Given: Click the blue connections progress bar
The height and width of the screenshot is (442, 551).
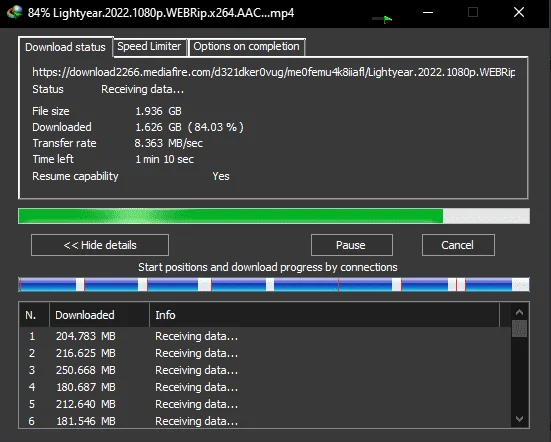Looking at the screenshot, I should (x=274, y=285).
